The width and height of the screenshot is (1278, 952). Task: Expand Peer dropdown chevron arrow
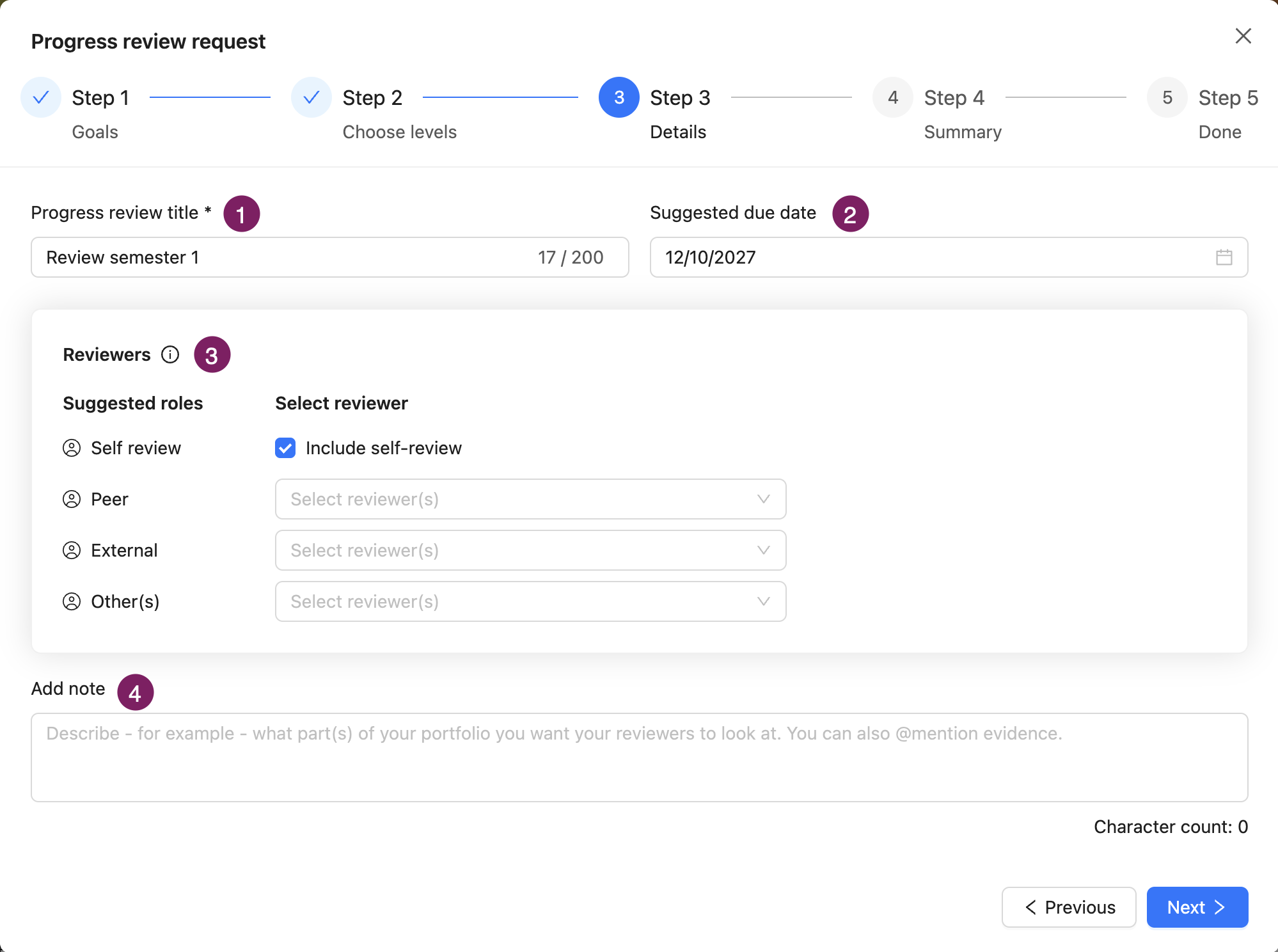pyautogui.click(x=763, y=499)
